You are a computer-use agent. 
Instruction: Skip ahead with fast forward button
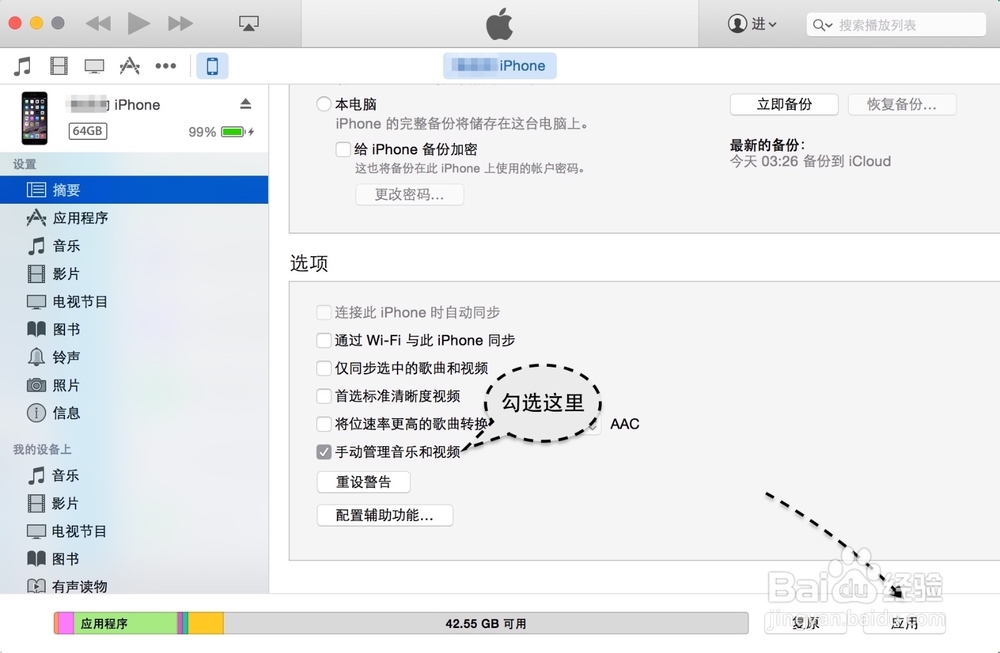pyautogui.click(x=180, y=24)
